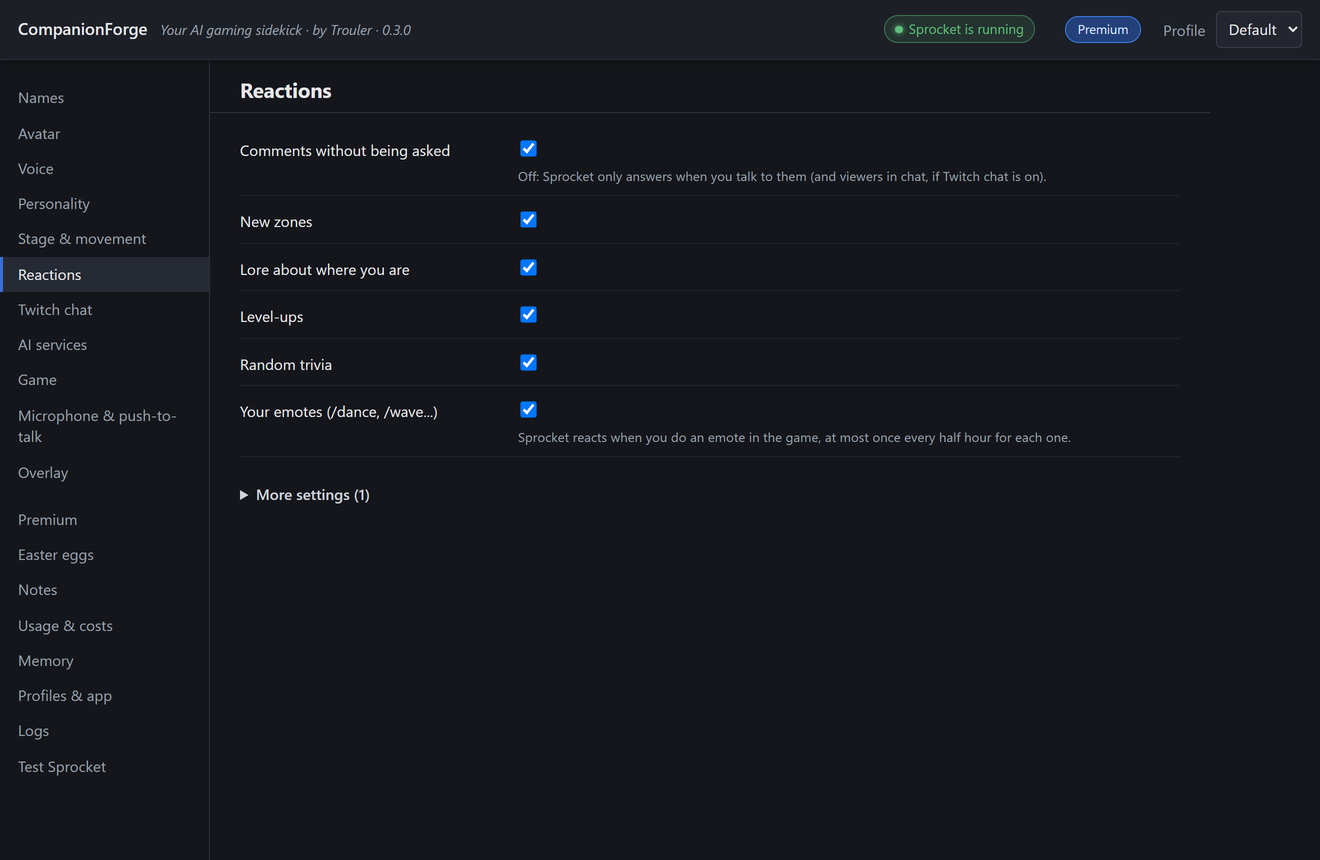The height and width of the screenshot is (860, 1320).
Task: Open Microphone & push-to-talk settings
Action: pyautogui.click(x=104, y=426)
